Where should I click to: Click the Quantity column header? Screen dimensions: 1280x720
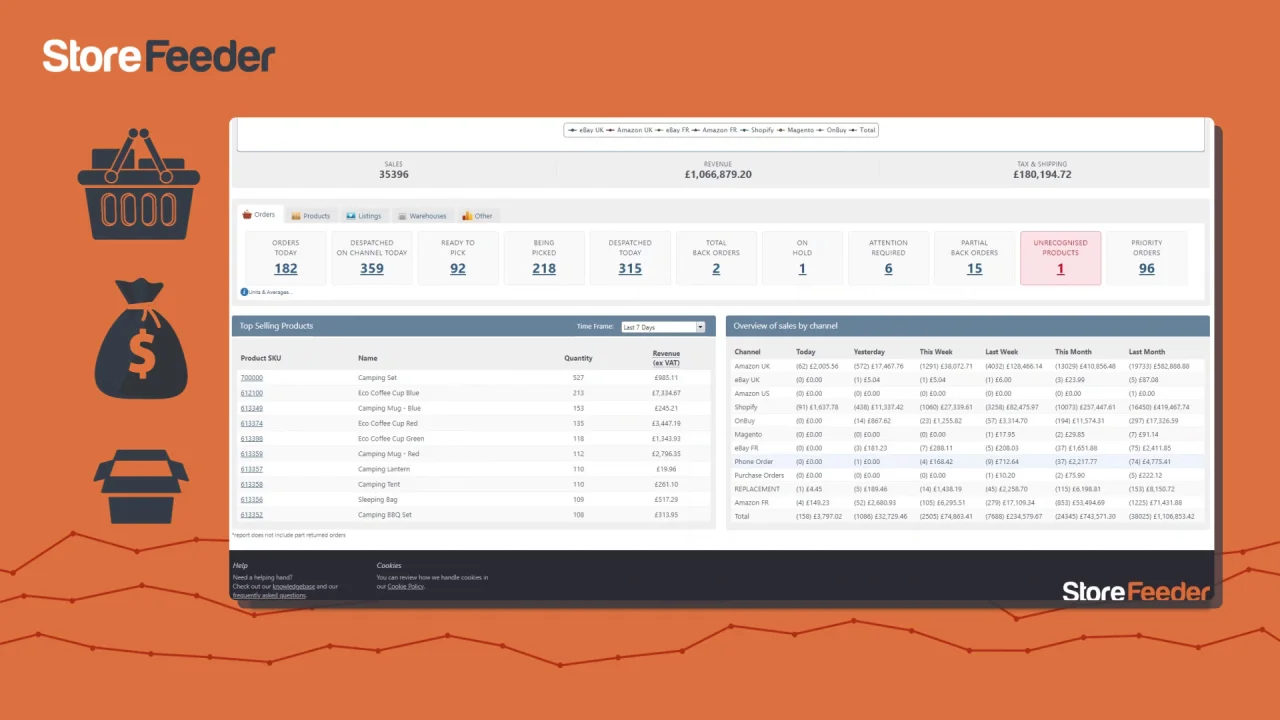point(578,358)
